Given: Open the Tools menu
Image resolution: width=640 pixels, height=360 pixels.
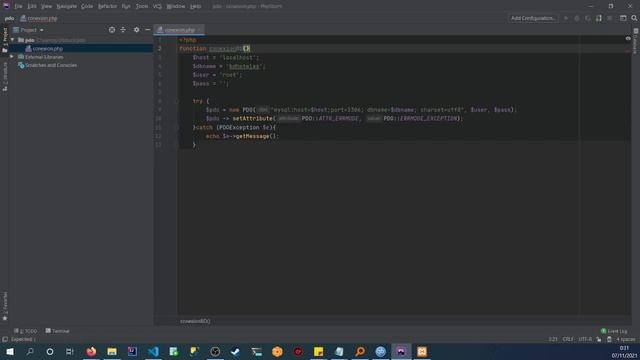Looking at the screenshot, I should [x=142, y=6].
